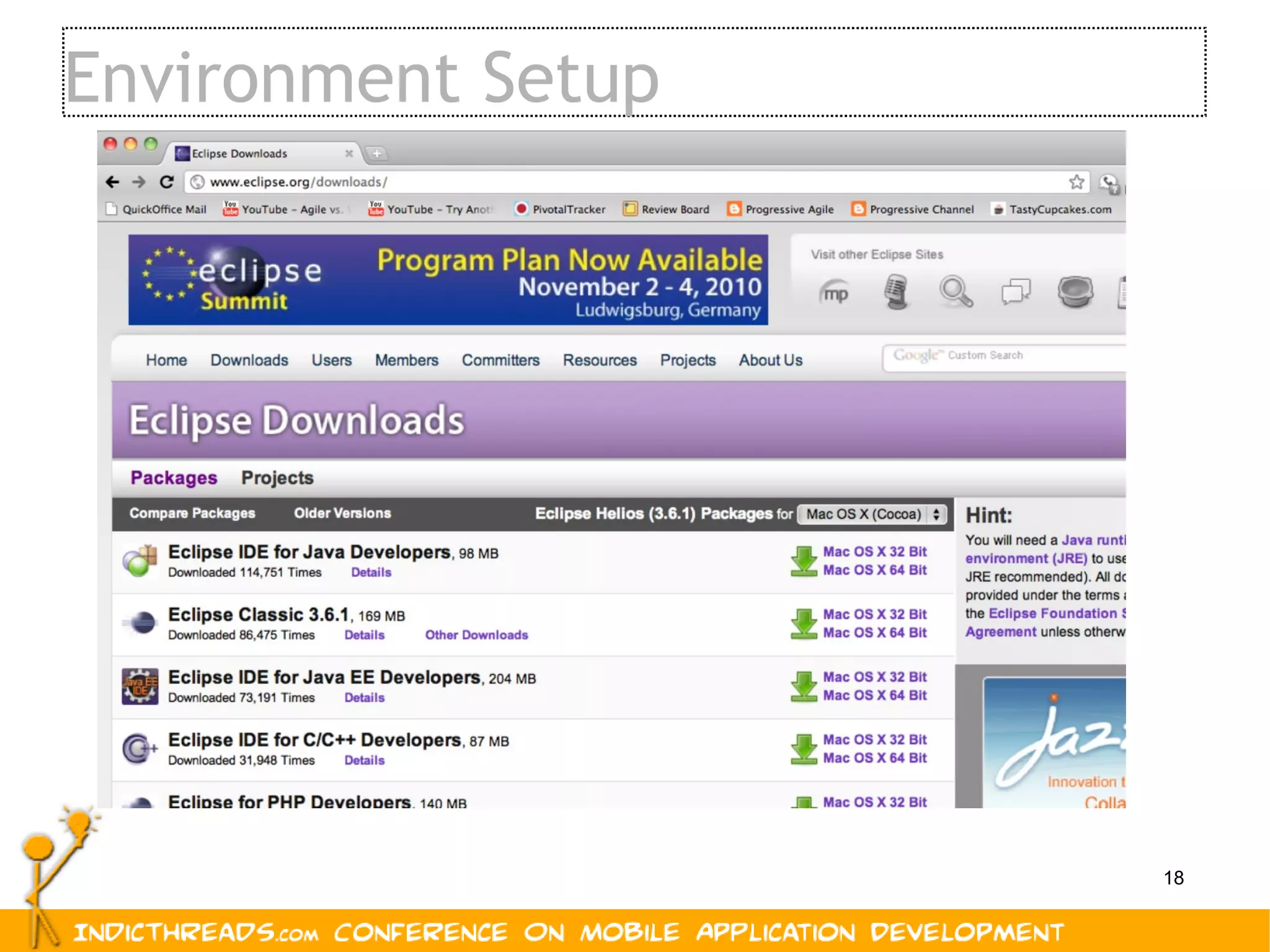1270x952 pixels.
Task: Download Java Developers Mac OS X 32 Bit
Action: coord(875,551)
